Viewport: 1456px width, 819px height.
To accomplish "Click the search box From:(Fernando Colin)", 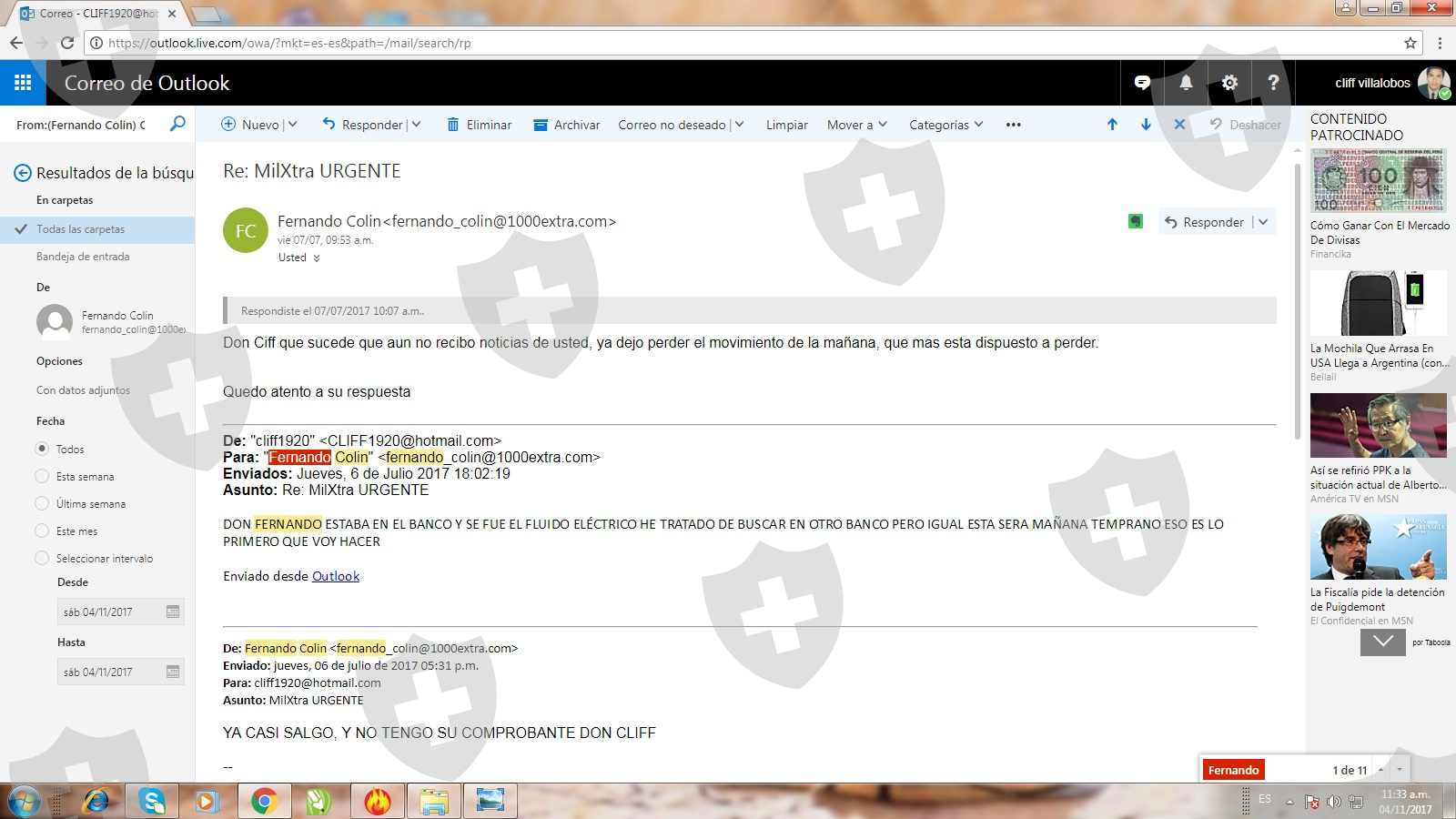I will pos(82,125).
